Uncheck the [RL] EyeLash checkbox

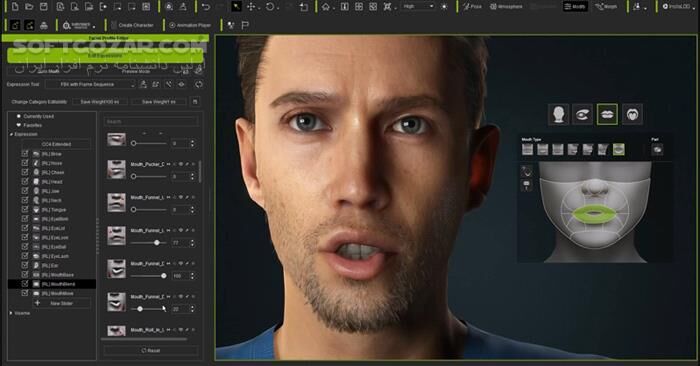point(25,256)
